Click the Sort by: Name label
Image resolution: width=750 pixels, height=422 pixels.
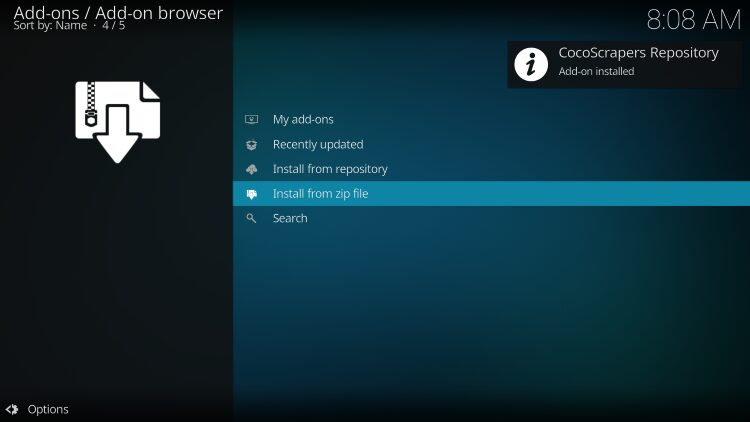tap(50, 25)
